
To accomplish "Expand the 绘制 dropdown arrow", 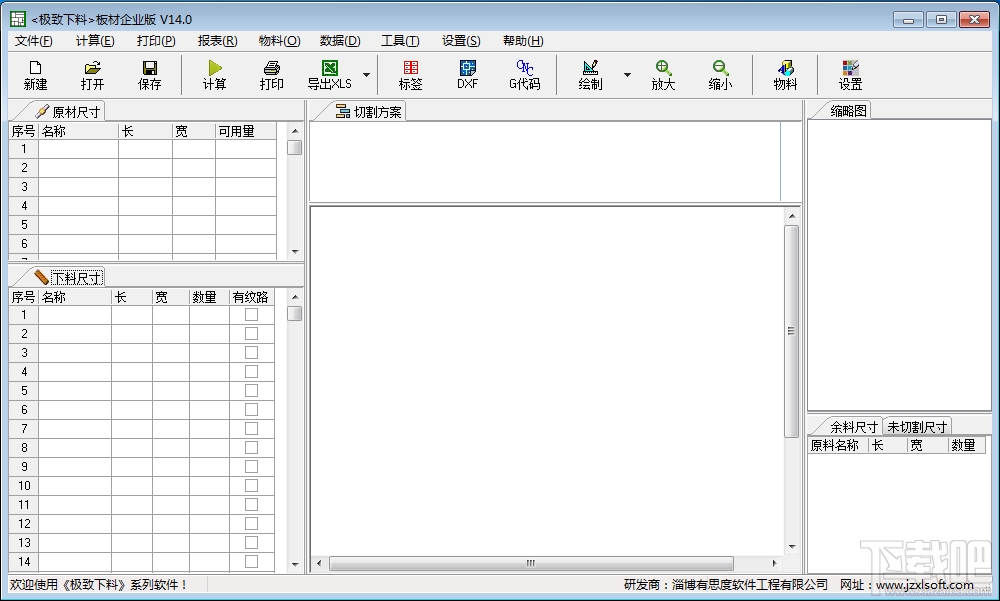I will tap(627, 75).
